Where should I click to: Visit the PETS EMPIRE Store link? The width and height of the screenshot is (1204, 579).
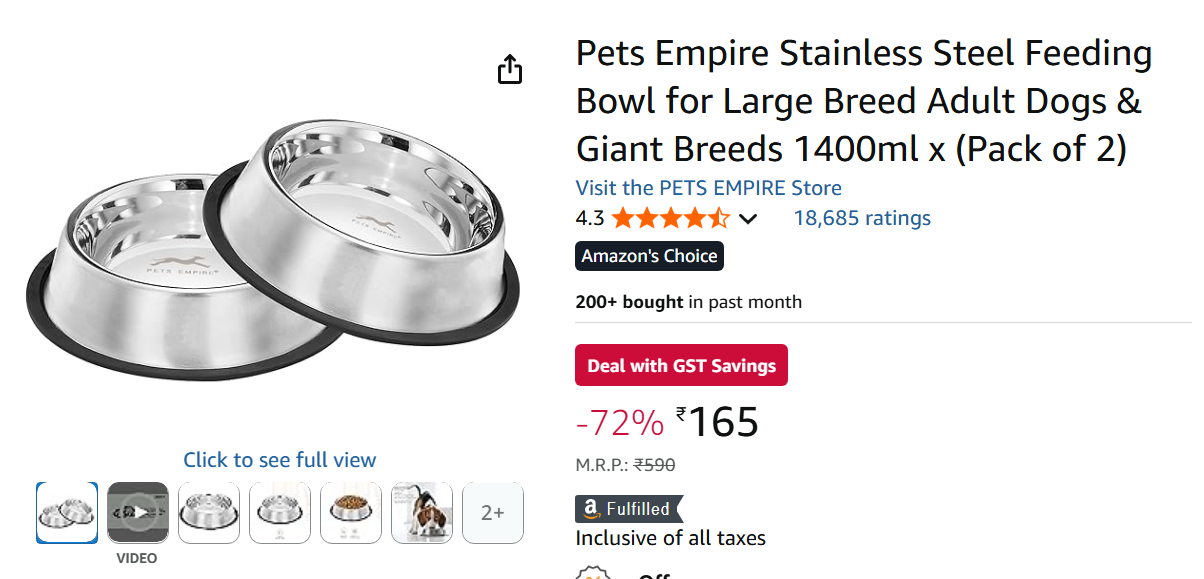(x=708, y=188)
